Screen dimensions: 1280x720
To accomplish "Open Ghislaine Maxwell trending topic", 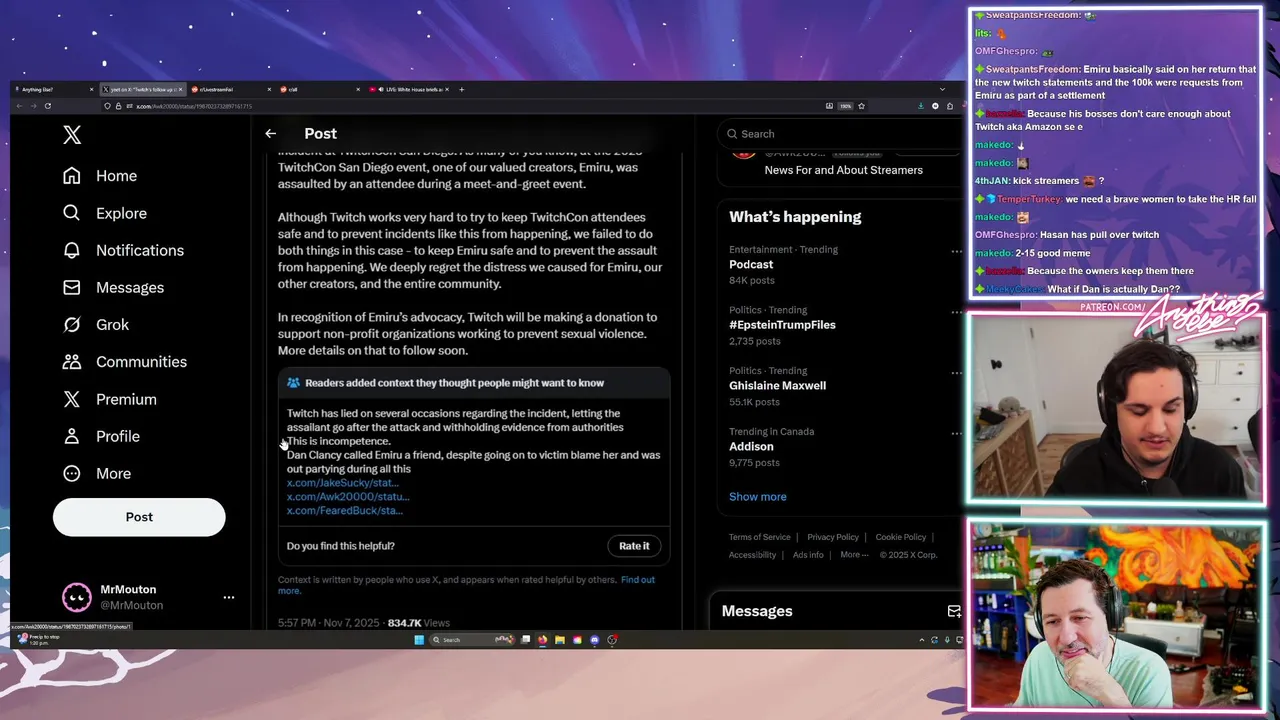I will (777, 386).
